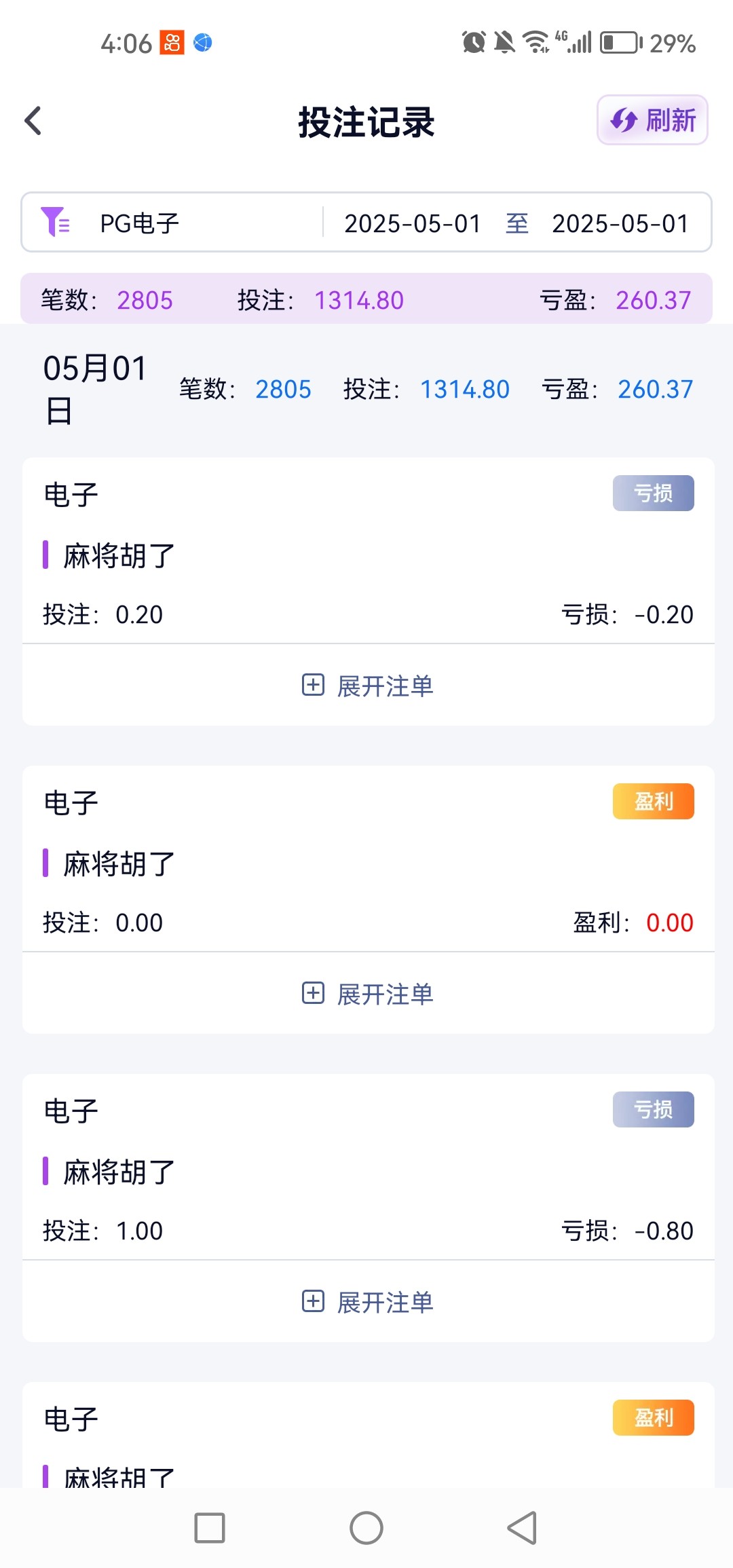
Task: Open the PG电子 platform filter
Action: [139, 223]
